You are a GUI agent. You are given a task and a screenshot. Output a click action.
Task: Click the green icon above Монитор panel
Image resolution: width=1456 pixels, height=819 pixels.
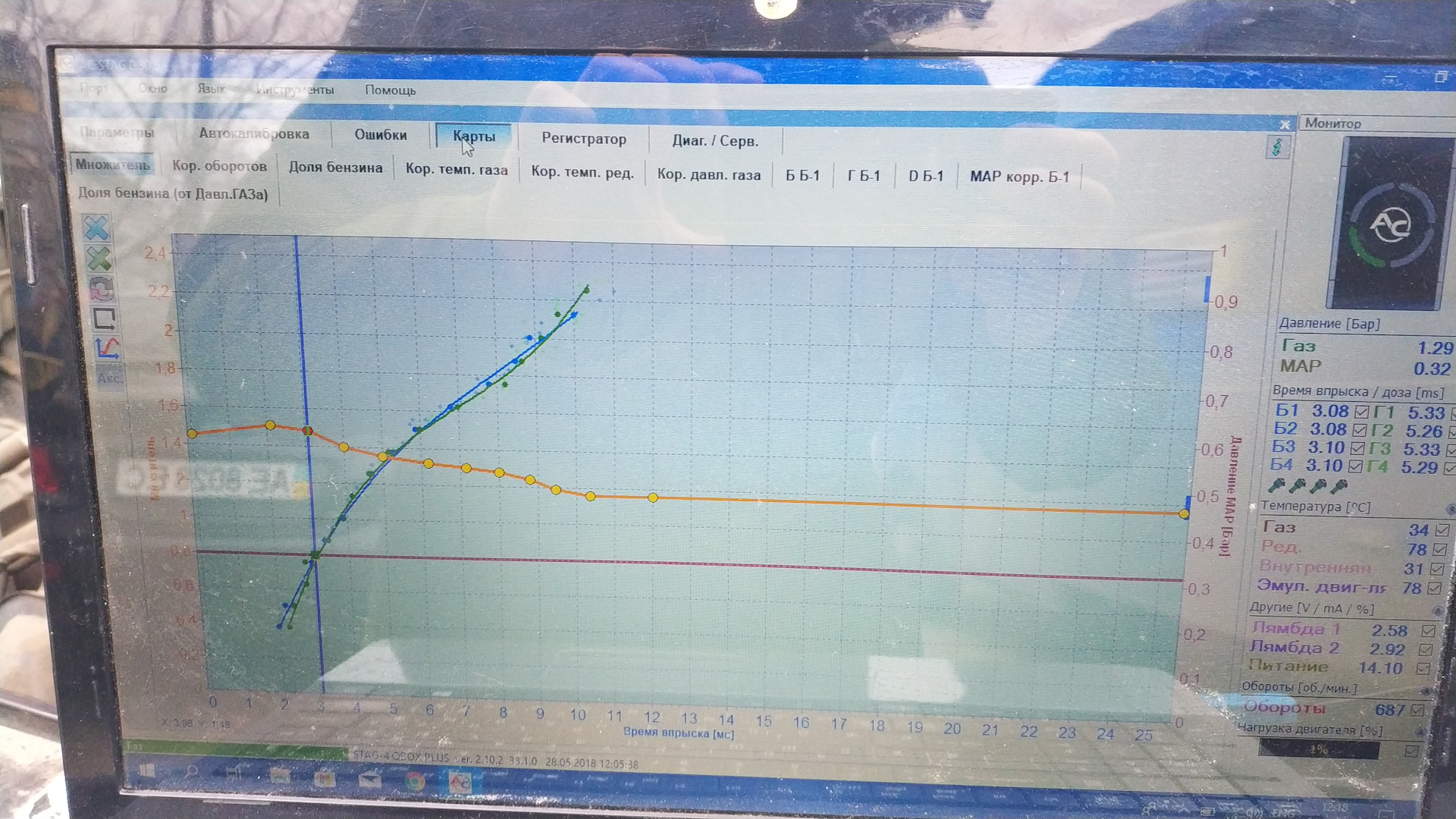point(1277,147)
